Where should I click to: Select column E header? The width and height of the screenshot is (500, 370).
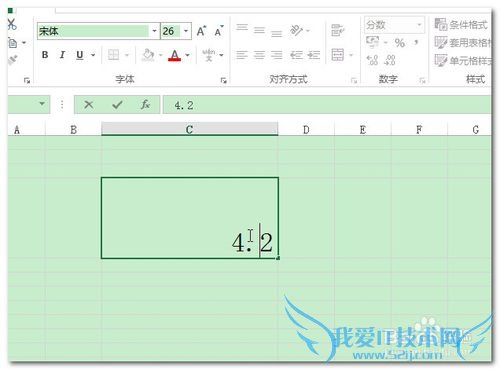[363, 129]
